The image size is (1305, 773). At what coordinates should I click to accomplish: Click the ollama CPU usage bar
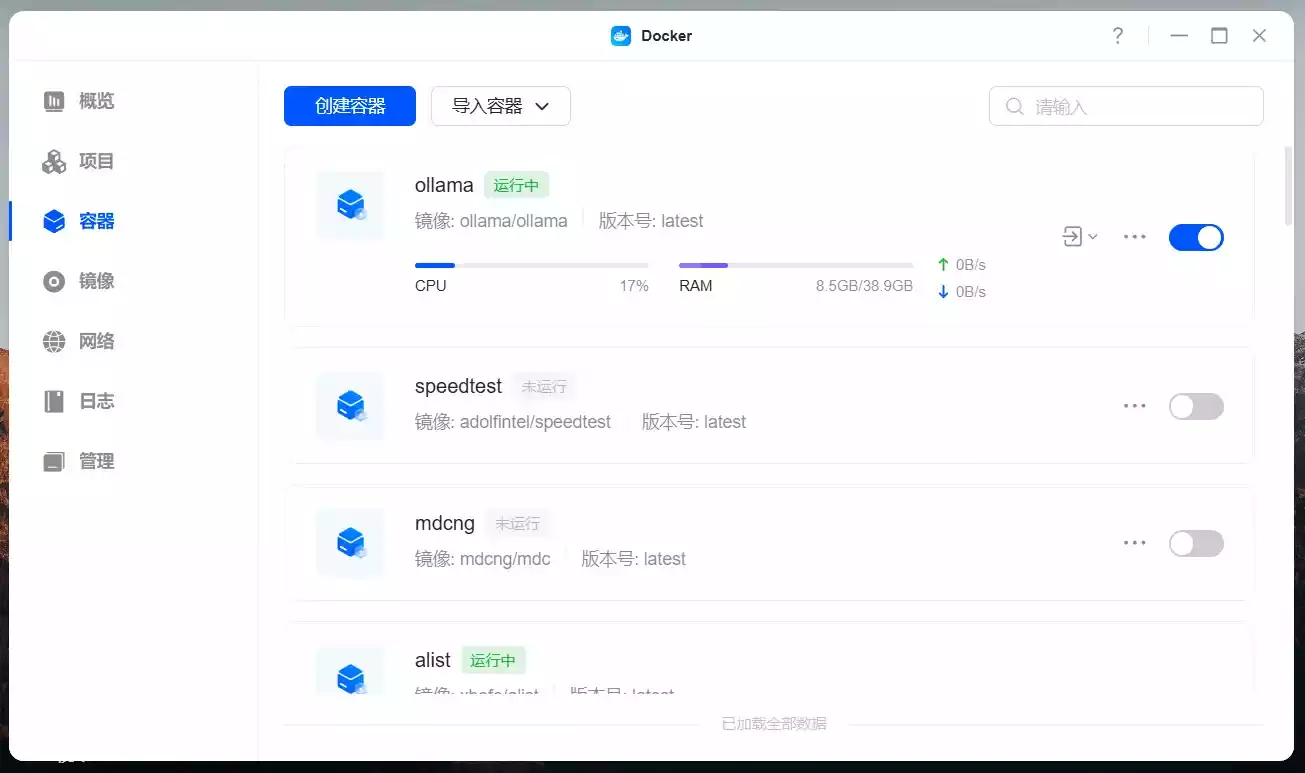coord(532,265)
